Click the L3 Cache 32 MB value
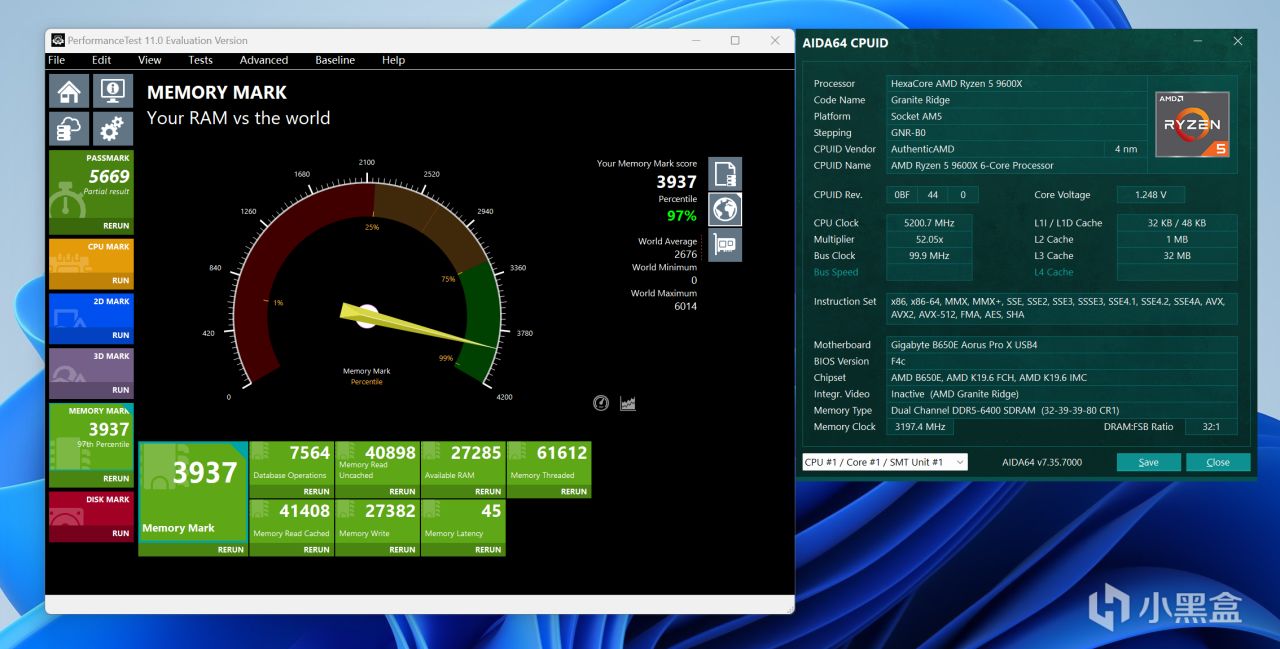Screen dimensions: 1280x649 (1177, 256)
